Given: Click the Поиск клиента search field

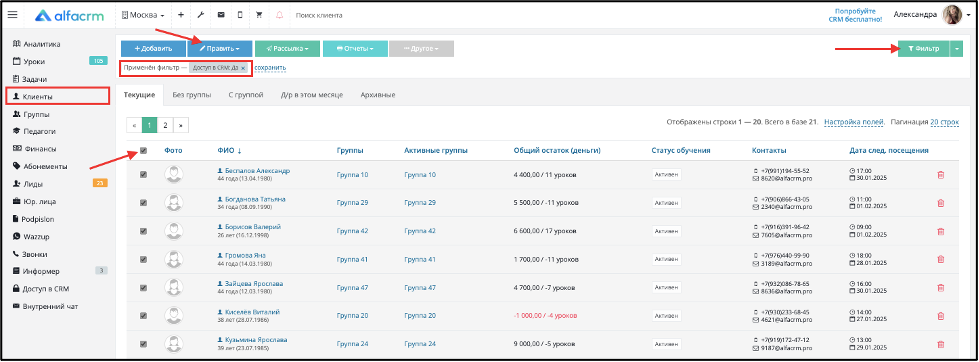Looking at the screenshot, I should click(x=319, y=15).
